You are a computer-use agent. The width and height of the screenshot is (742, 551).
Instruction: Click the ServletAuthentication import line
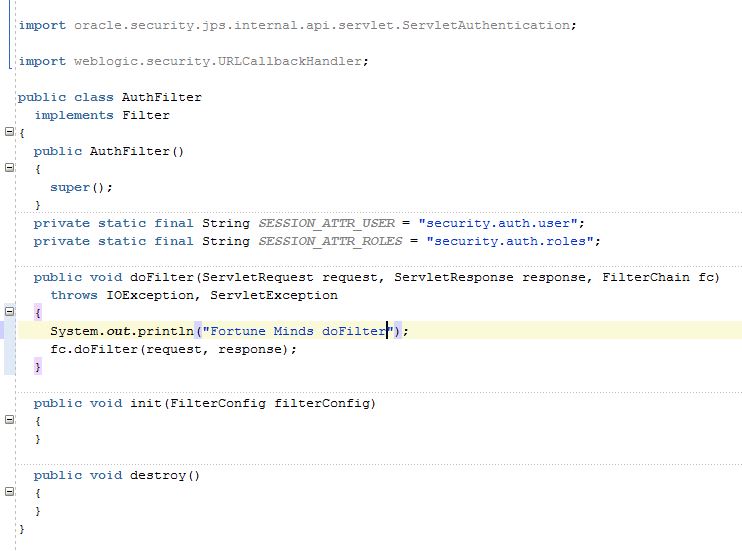297,26
